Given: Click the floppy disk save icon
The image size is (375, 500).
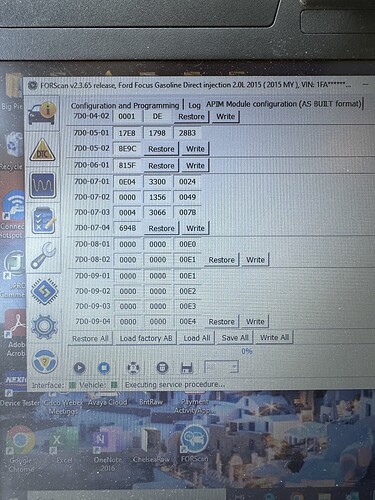Looking at the screenshot, I should [187, 368].
